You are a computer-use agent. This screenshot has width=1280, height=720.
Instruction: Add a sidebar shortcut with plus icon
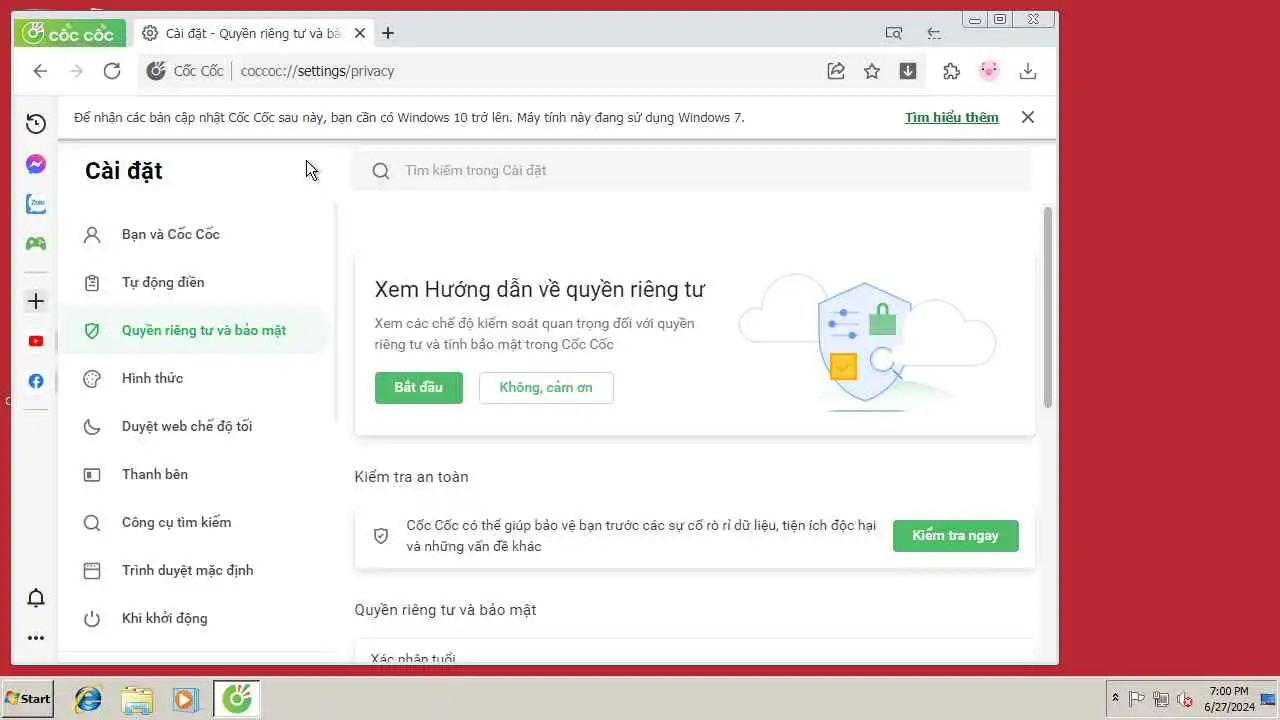coord(36,301)
